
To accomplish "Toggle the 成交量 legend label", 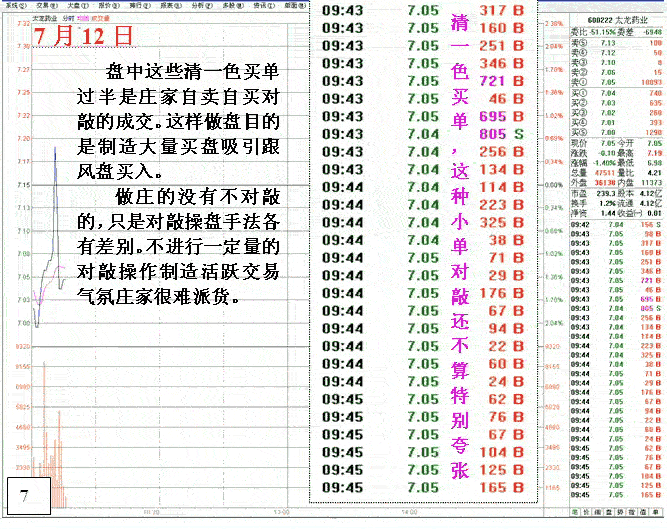I will pyautogui.click(x=100, y=17).
